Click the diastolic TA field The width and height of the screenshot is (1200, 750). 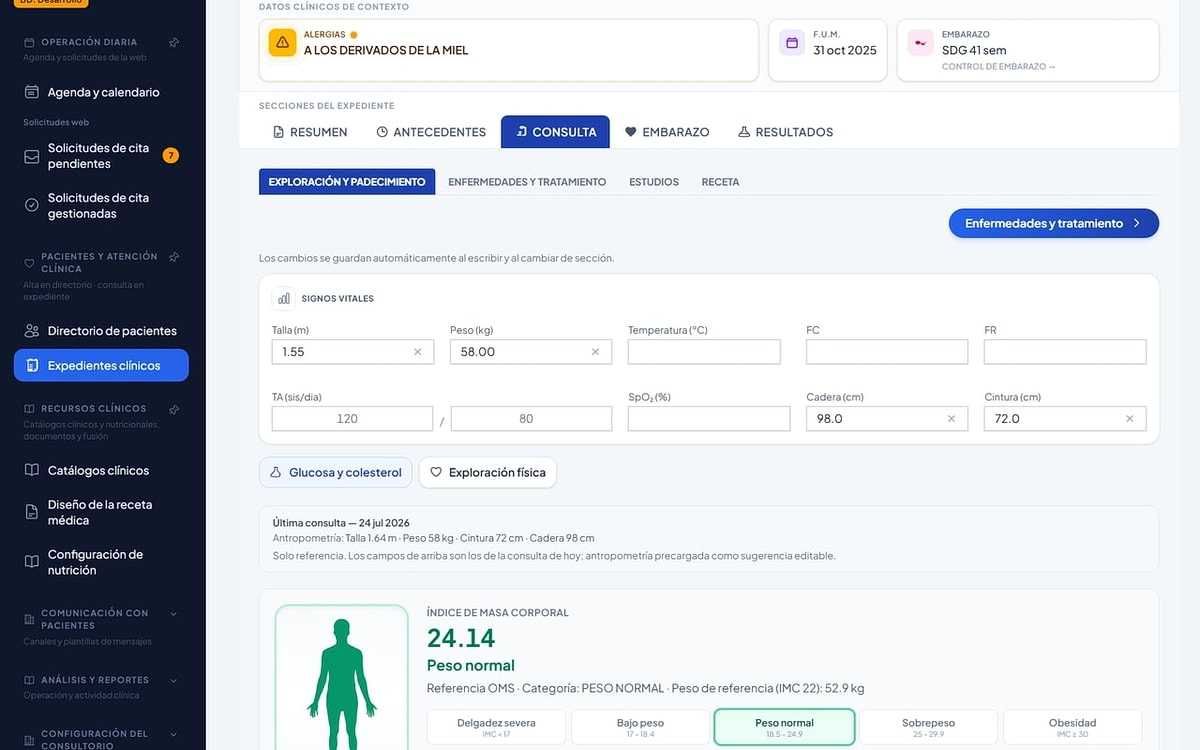click(531, 419)
